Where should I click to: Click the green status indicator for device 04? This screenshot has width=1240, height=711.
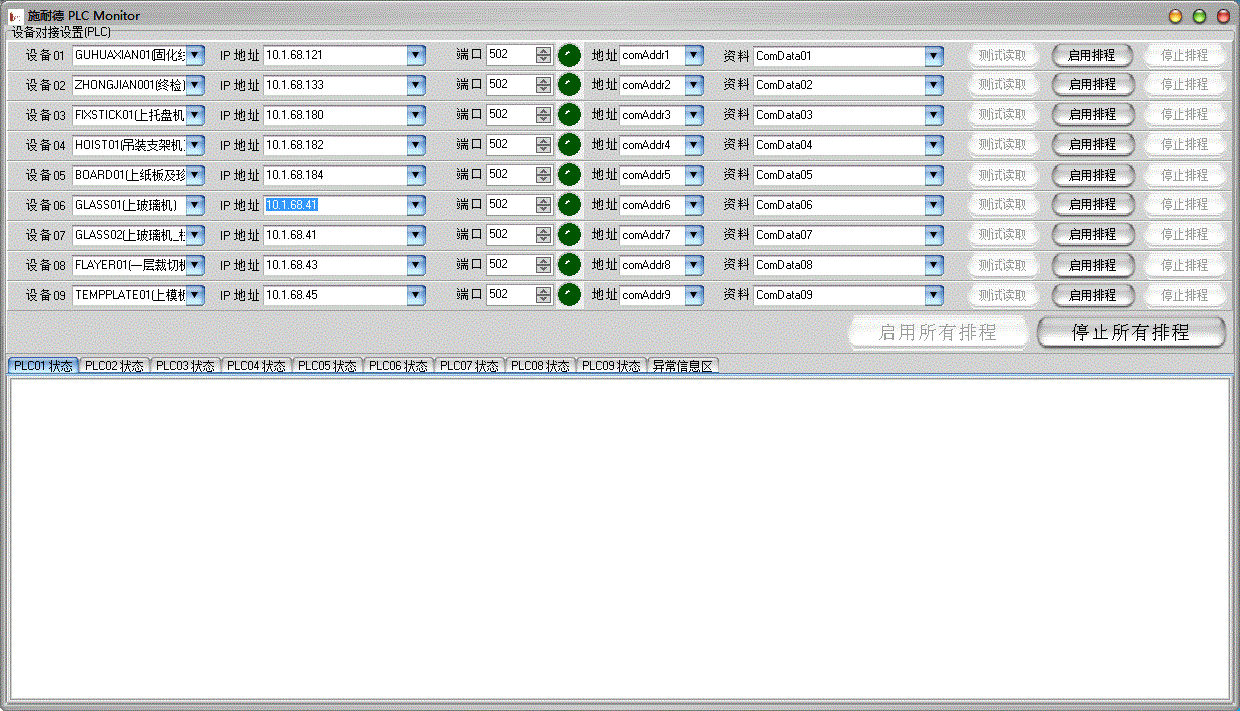tap(569, 145)
